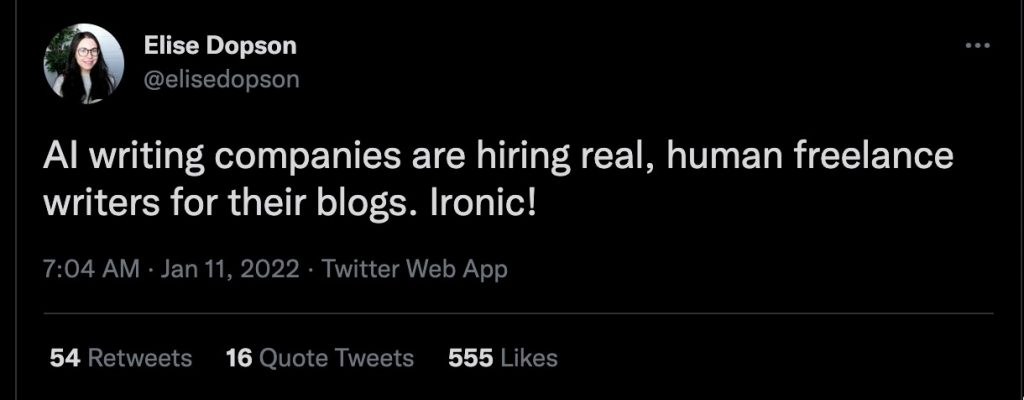Click the @elisedopson handle
The image size is (1024, 400).
point(221,81)
